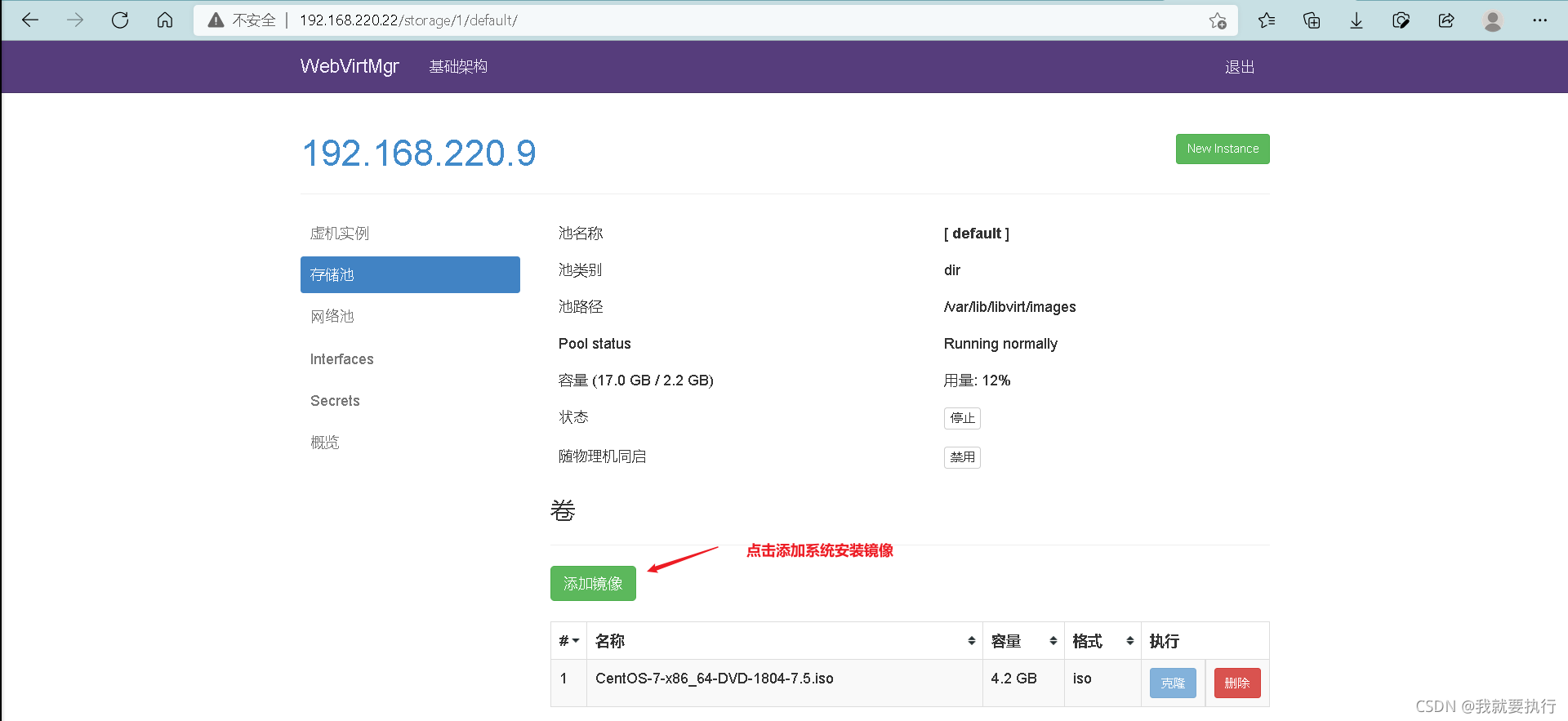Screen dimensions: 1568x721
Task: Open the browser home page icon
Action: click(165, 20)
